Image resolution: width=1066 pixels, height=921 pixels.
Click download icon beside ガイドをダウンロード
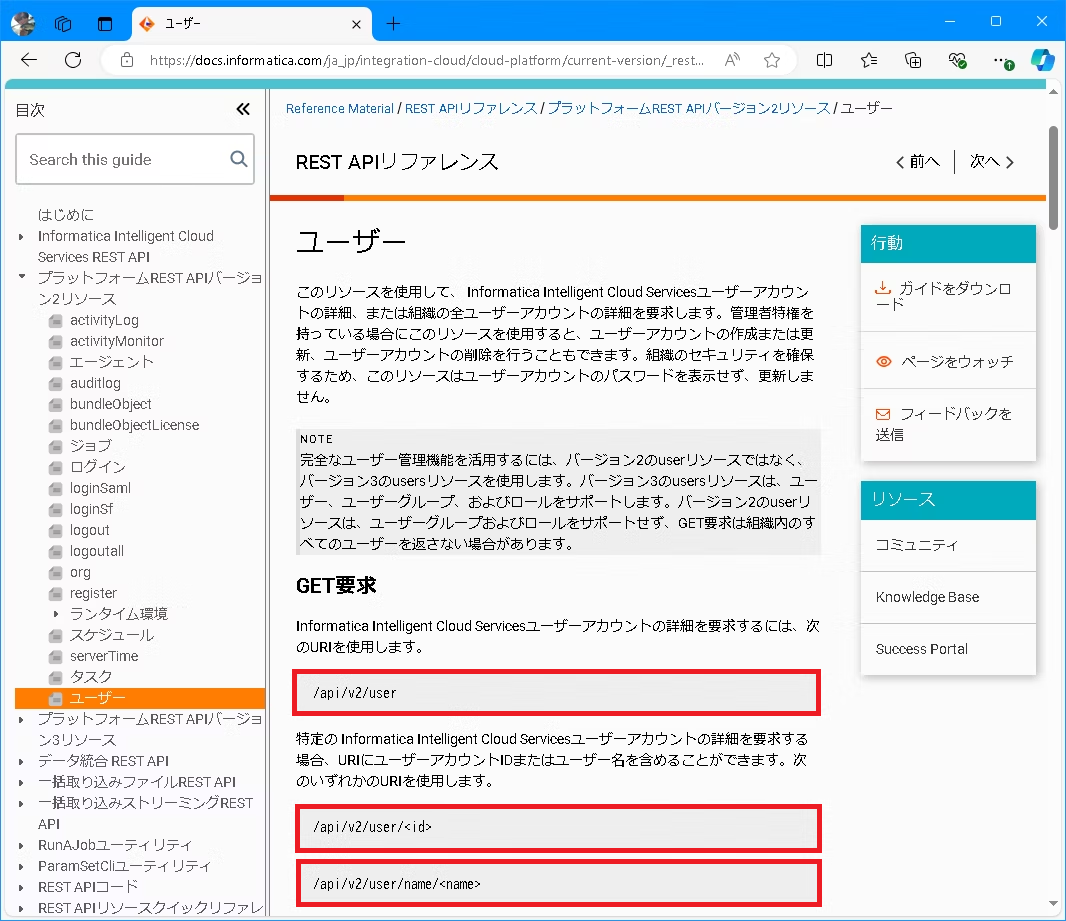(x=882, y=288)
